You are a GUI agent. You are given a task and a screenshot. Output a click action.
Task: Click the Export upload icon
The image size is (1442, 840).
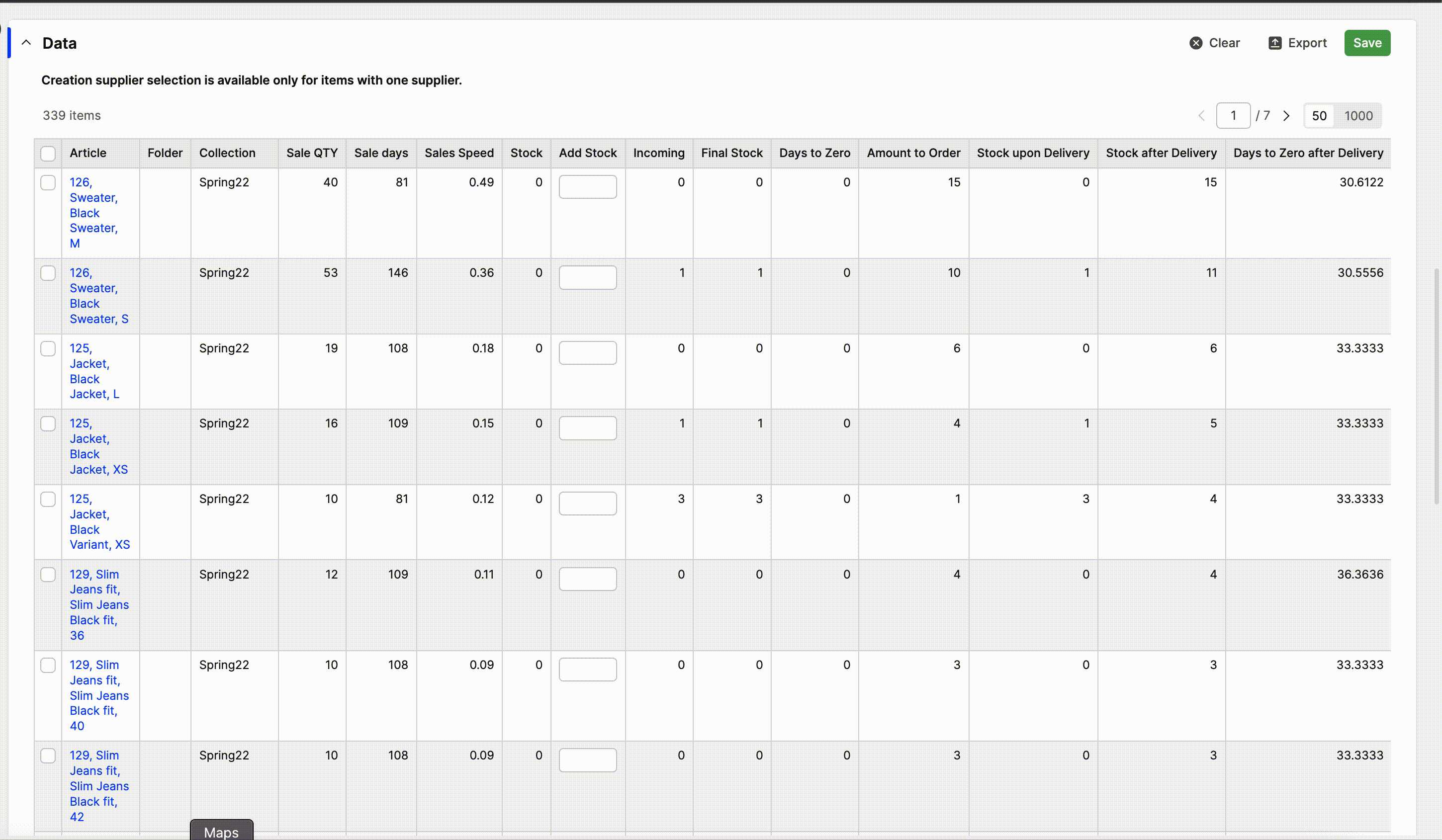pos(1274,43)
